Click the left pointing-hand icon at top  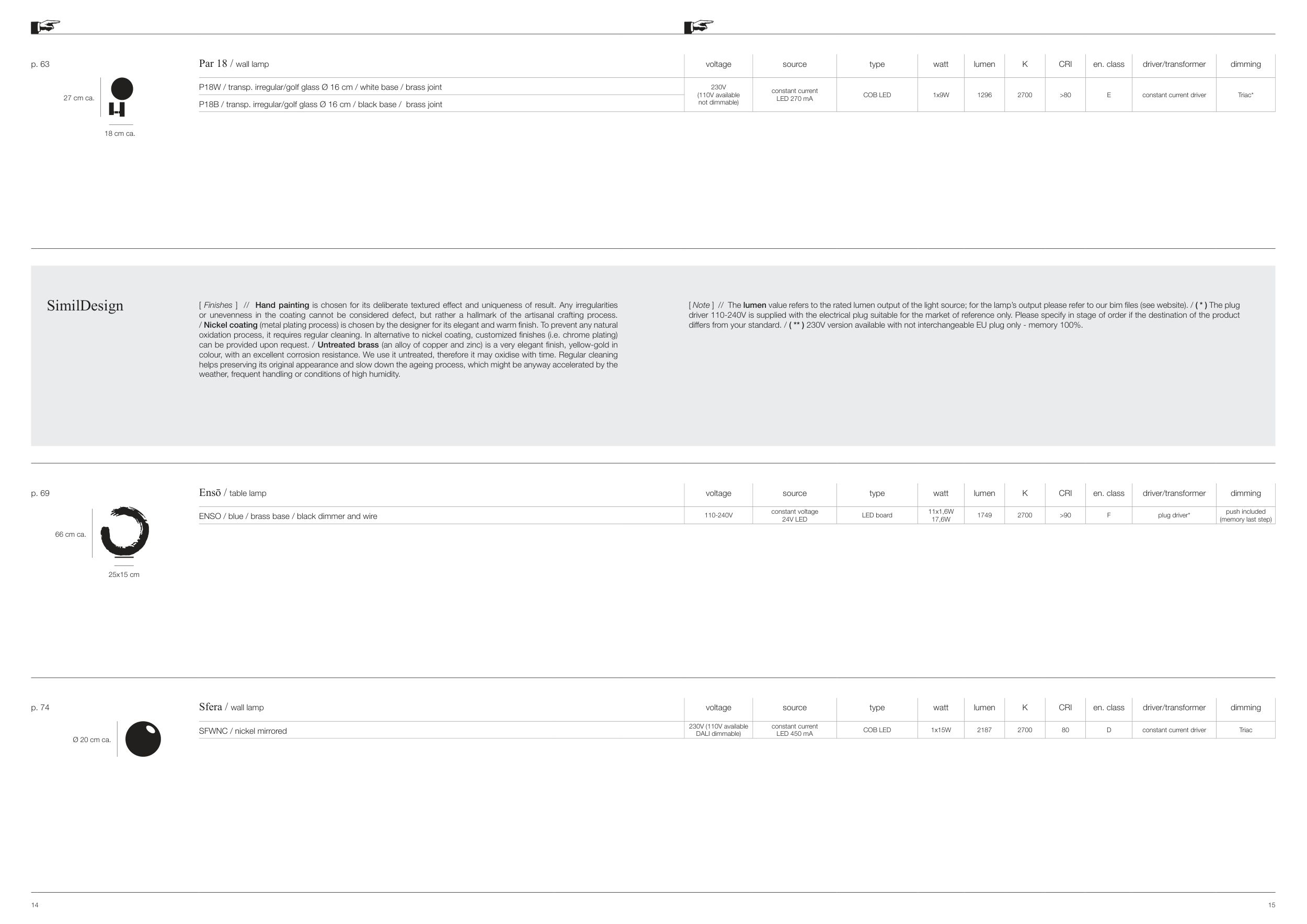coord(45,26)
